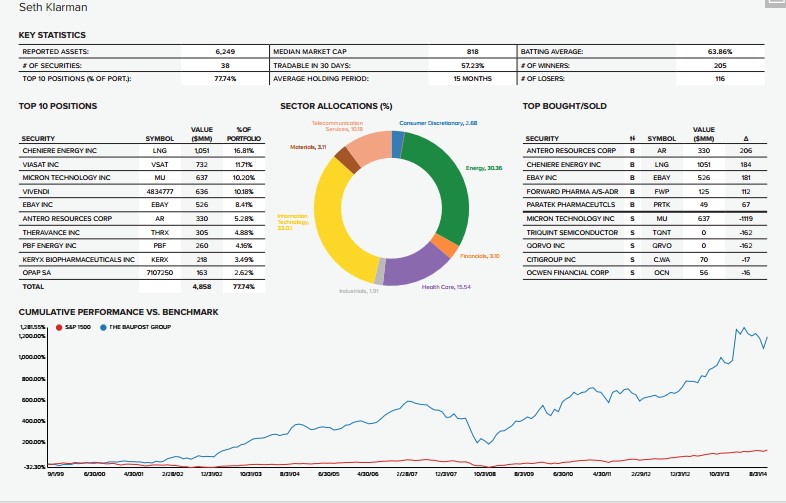This screenshot has height=503, width=786.
Task: Click the 16.81% portfolio percentage
Action: click(x=244, y=150)
